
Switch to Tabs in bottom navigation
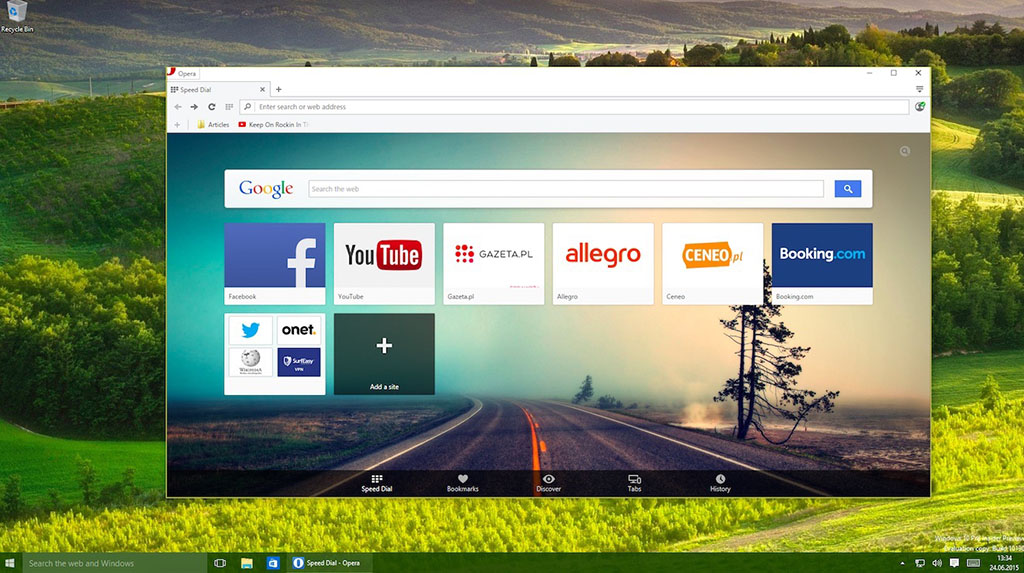click(x=634, y=483)
